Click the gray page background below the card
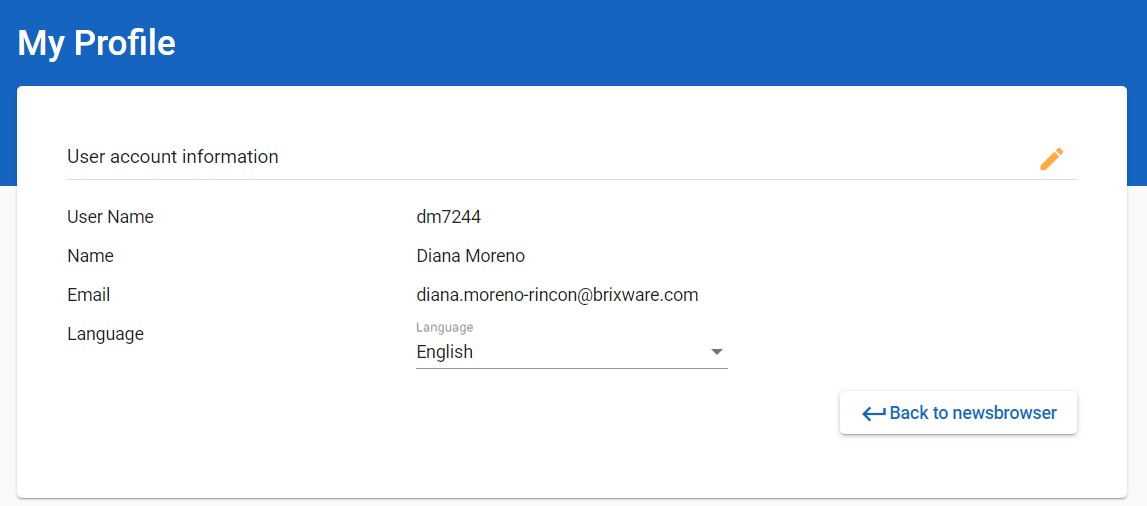 click(x=573, y=502)
